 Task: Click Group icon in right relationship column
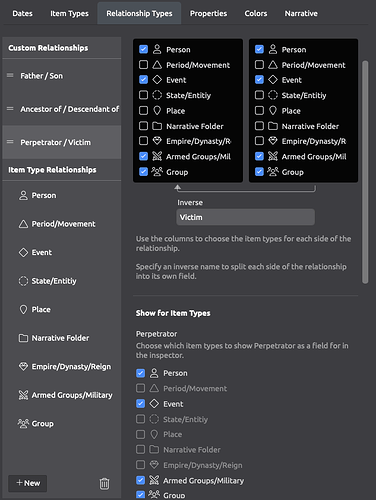(x=273, y=172)
